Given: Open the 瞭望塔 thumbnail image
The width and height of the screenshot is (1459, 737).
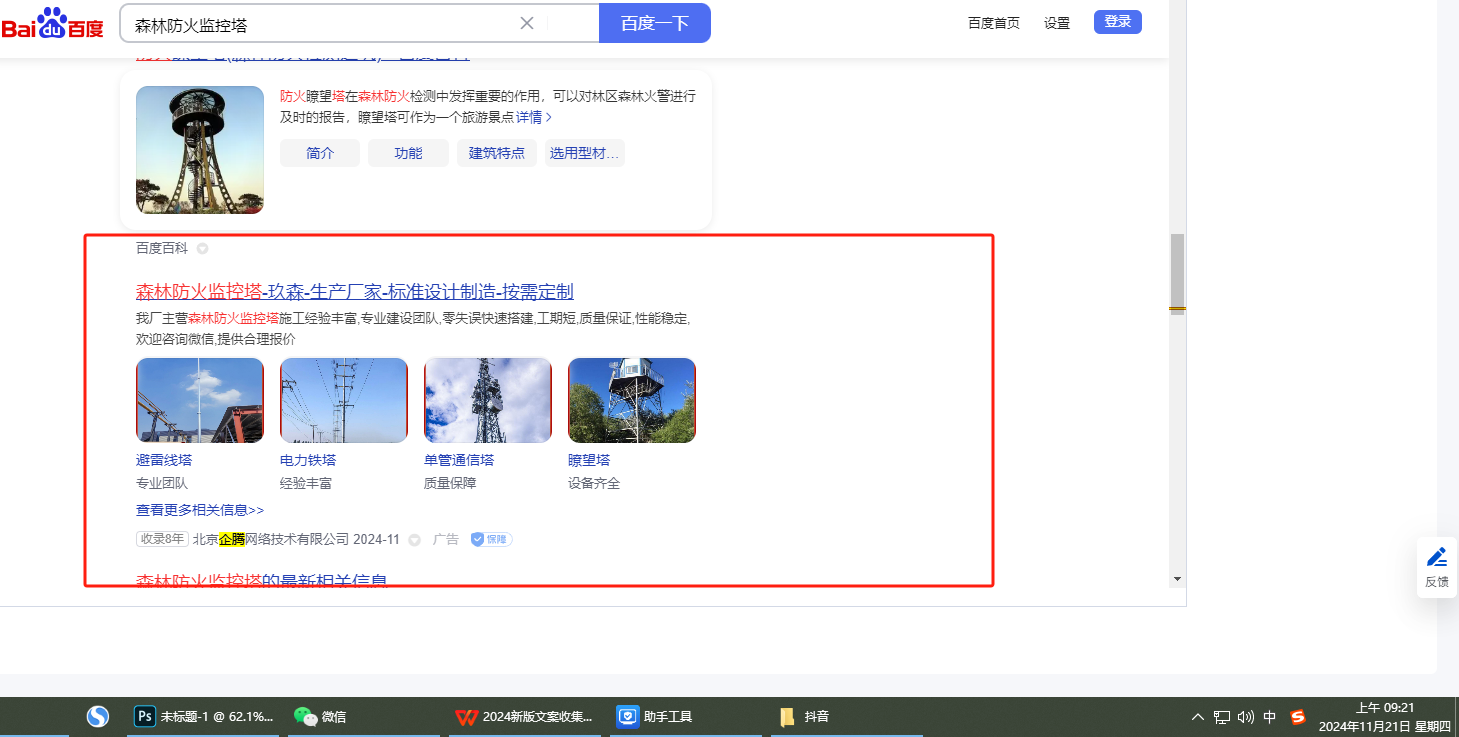Looking at the screenshot, I should pos(631,401).
